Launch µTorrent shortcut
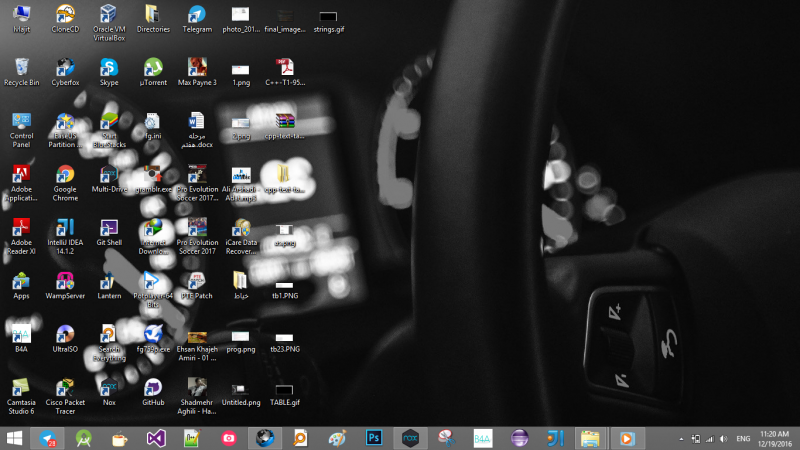Image resolution: width=800 pixels, height=450 pixels. point(153,72)
